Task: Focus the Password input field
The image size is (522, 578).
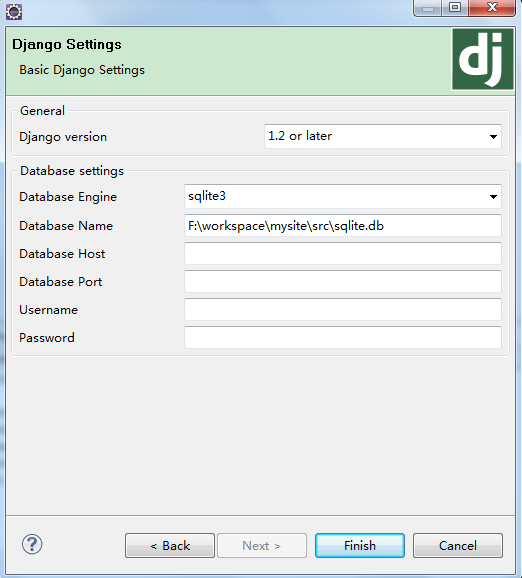Action: click(343, 337)
